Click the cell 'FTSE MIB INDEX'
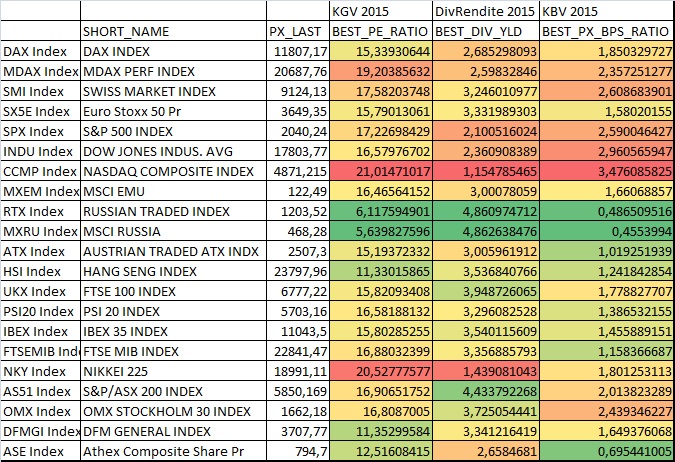 tap(173, 351)
